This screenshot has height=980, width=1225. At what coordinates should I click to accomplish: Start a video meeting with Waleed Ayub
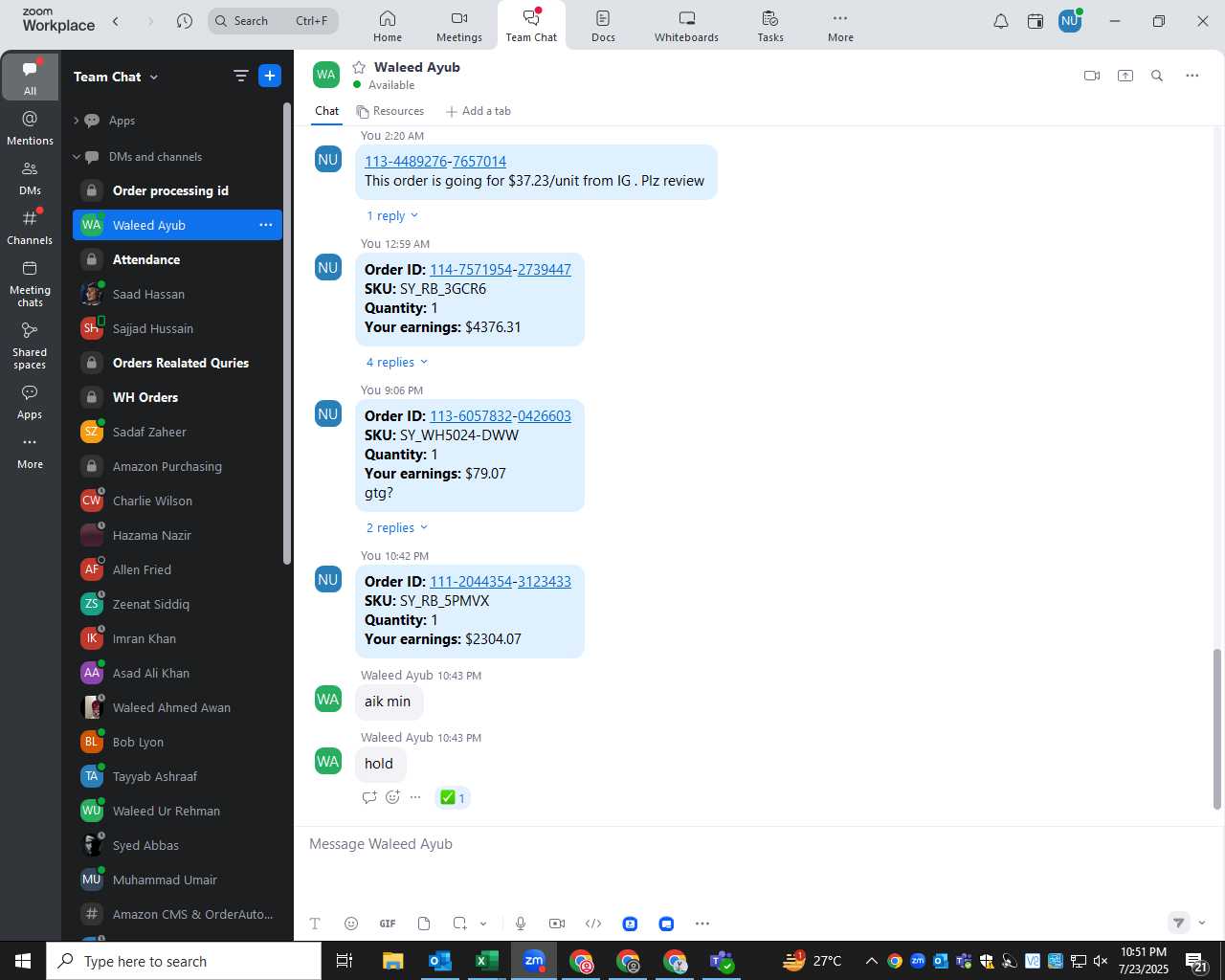[x=1092, y=76]
